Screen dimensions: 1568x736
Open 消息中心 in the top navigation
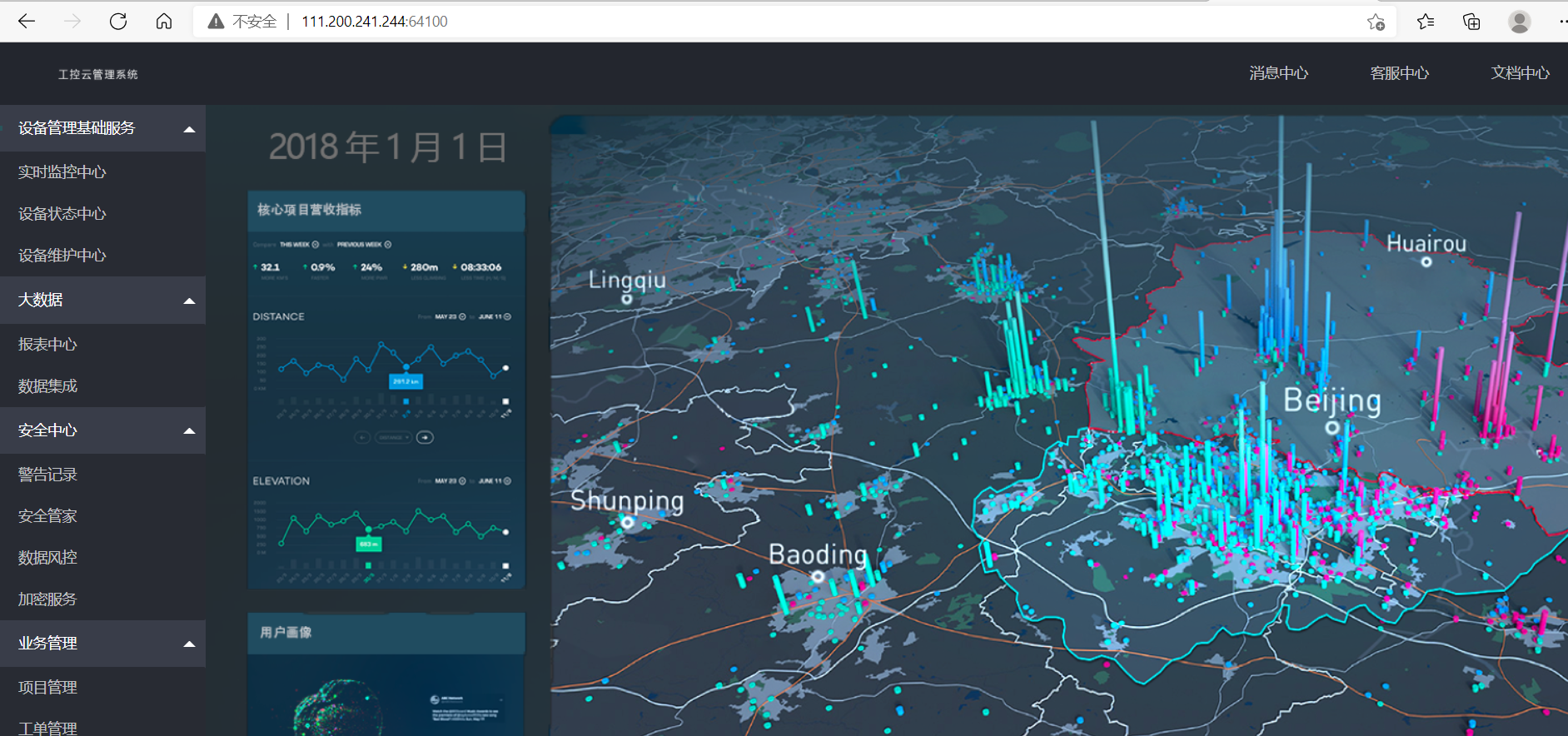click(x=1278, y=73)
